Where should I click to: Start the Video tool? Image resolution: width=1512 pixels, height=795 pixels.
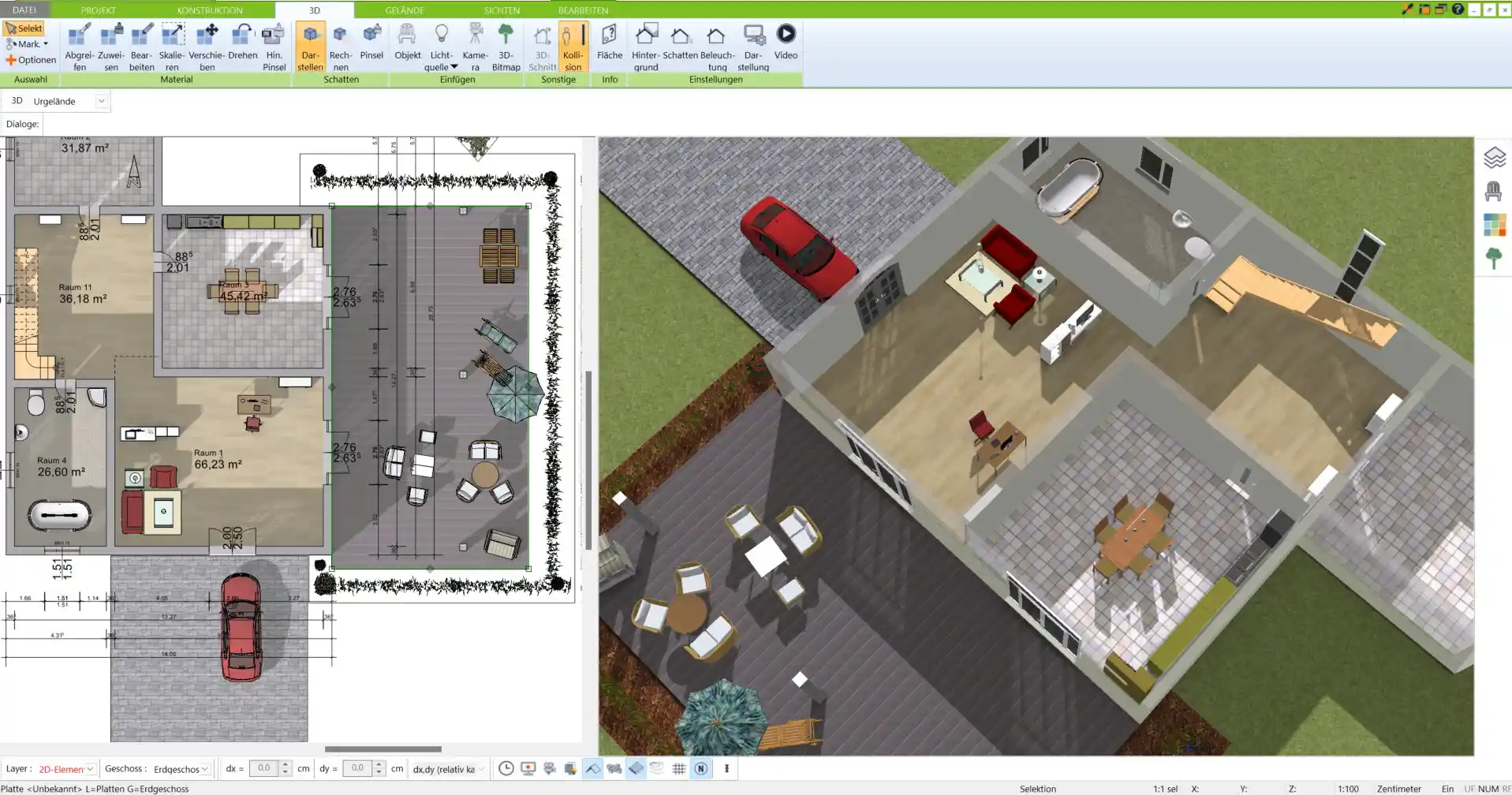click(x=786, y=42)
